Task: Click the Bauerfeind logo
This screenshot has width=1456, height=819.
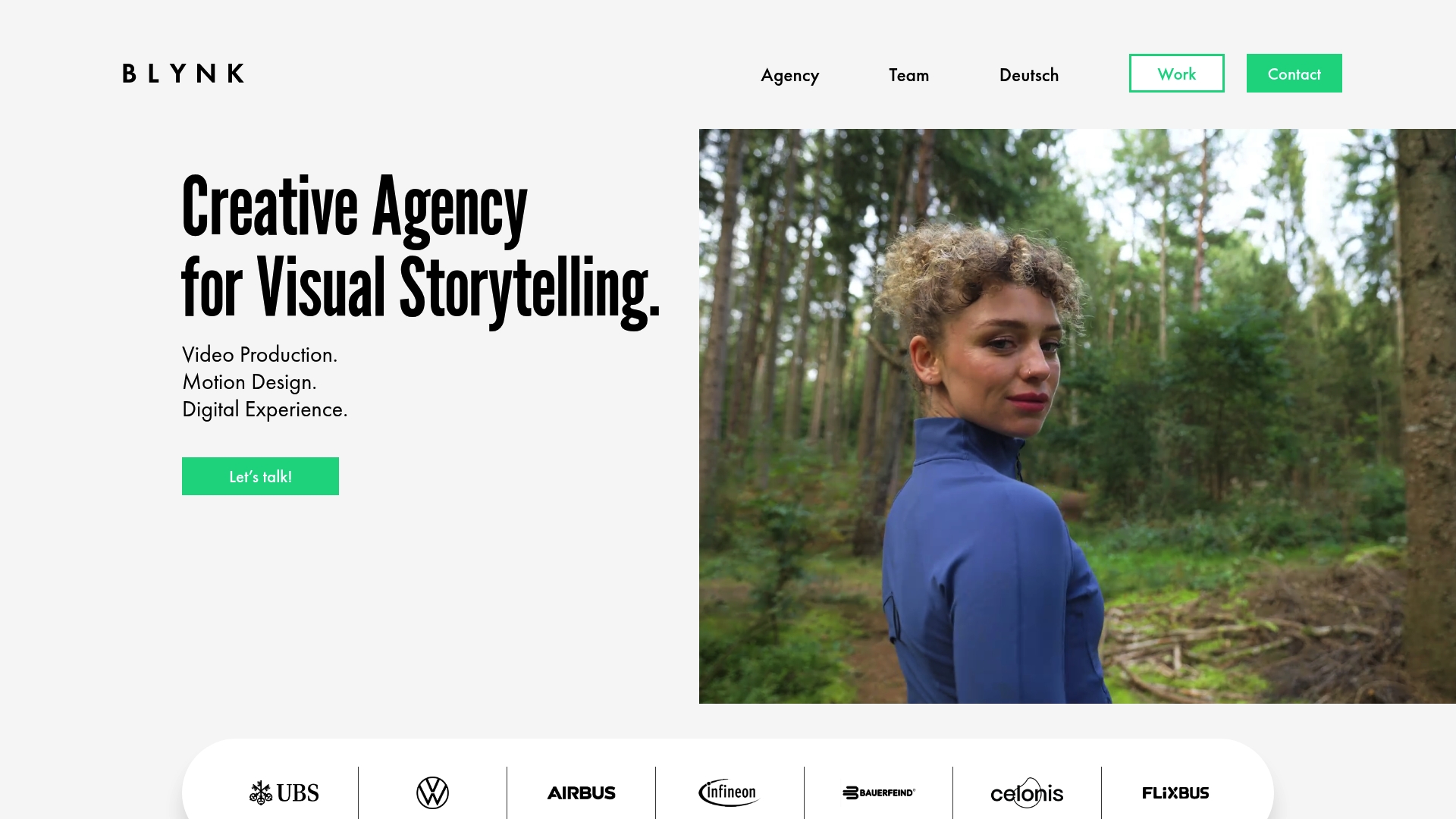Action: (878, 792)
